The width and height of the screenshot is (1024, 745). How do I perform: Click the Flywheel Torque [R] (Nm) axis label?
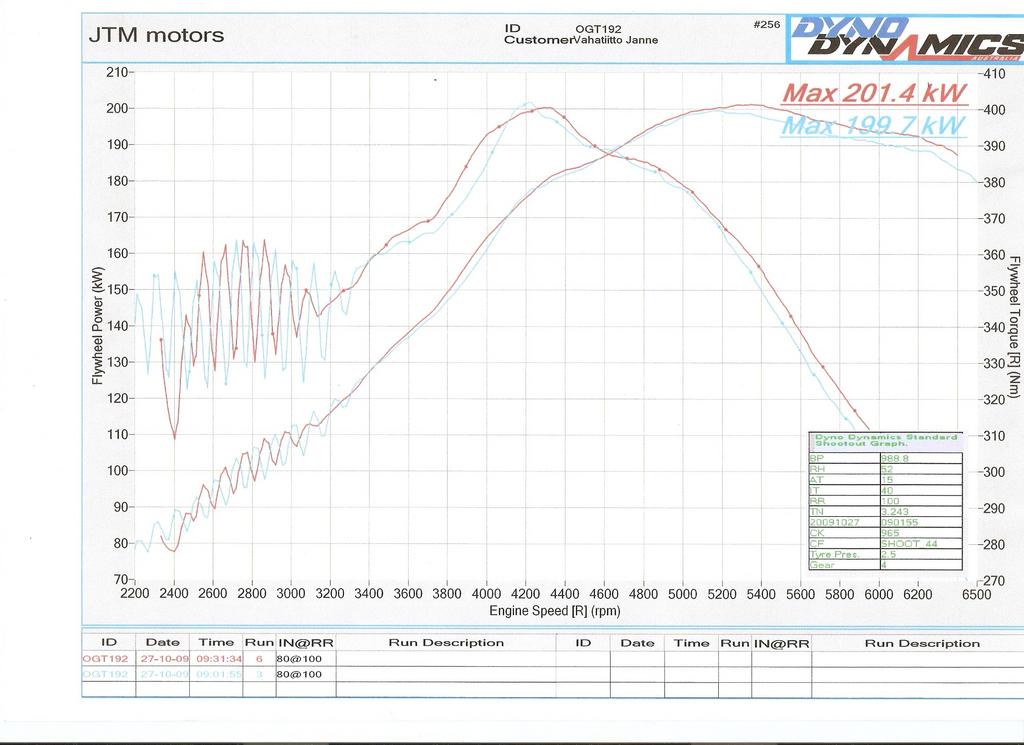click(1014, 326)
